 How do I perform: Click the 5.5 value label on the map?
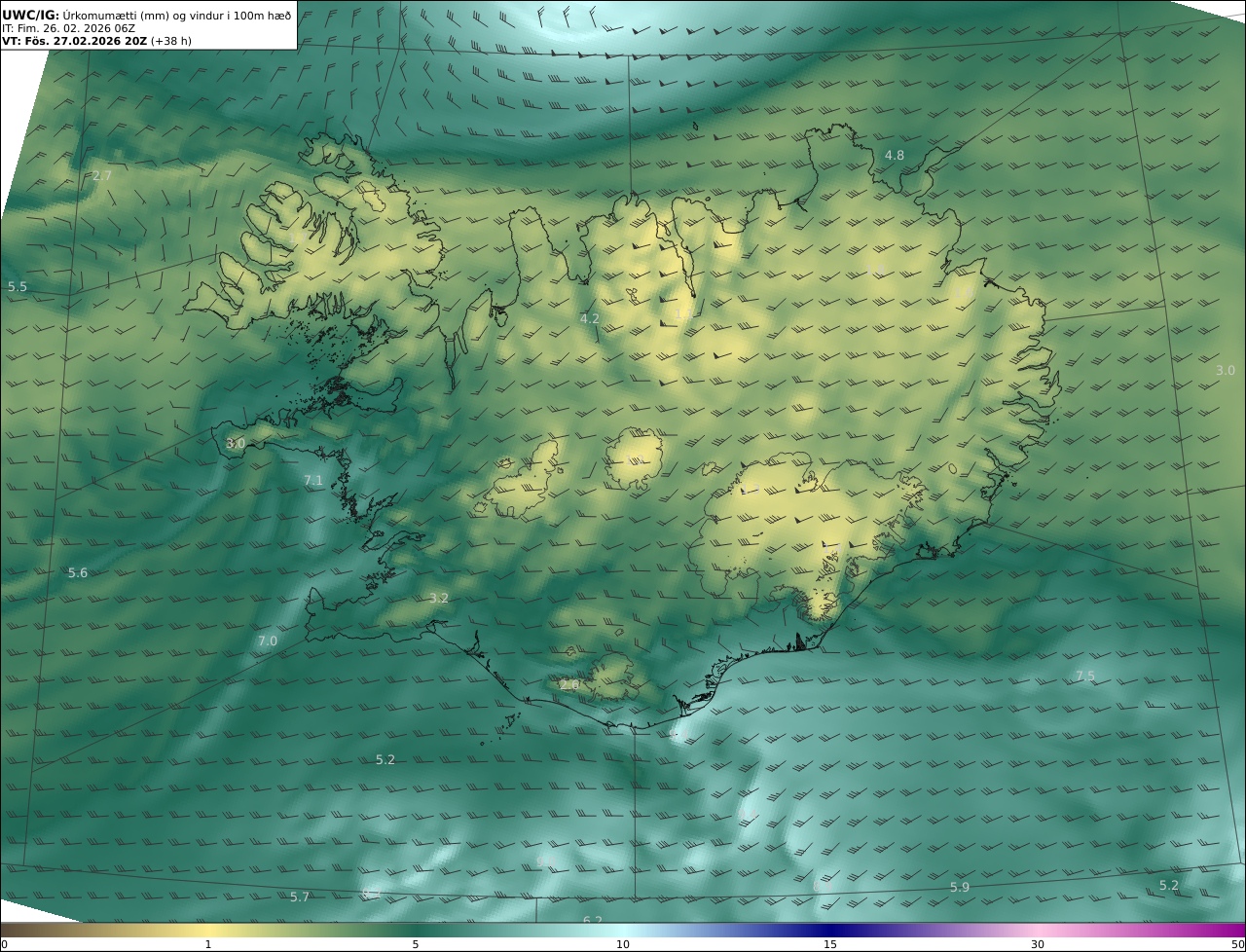(18, 287)
